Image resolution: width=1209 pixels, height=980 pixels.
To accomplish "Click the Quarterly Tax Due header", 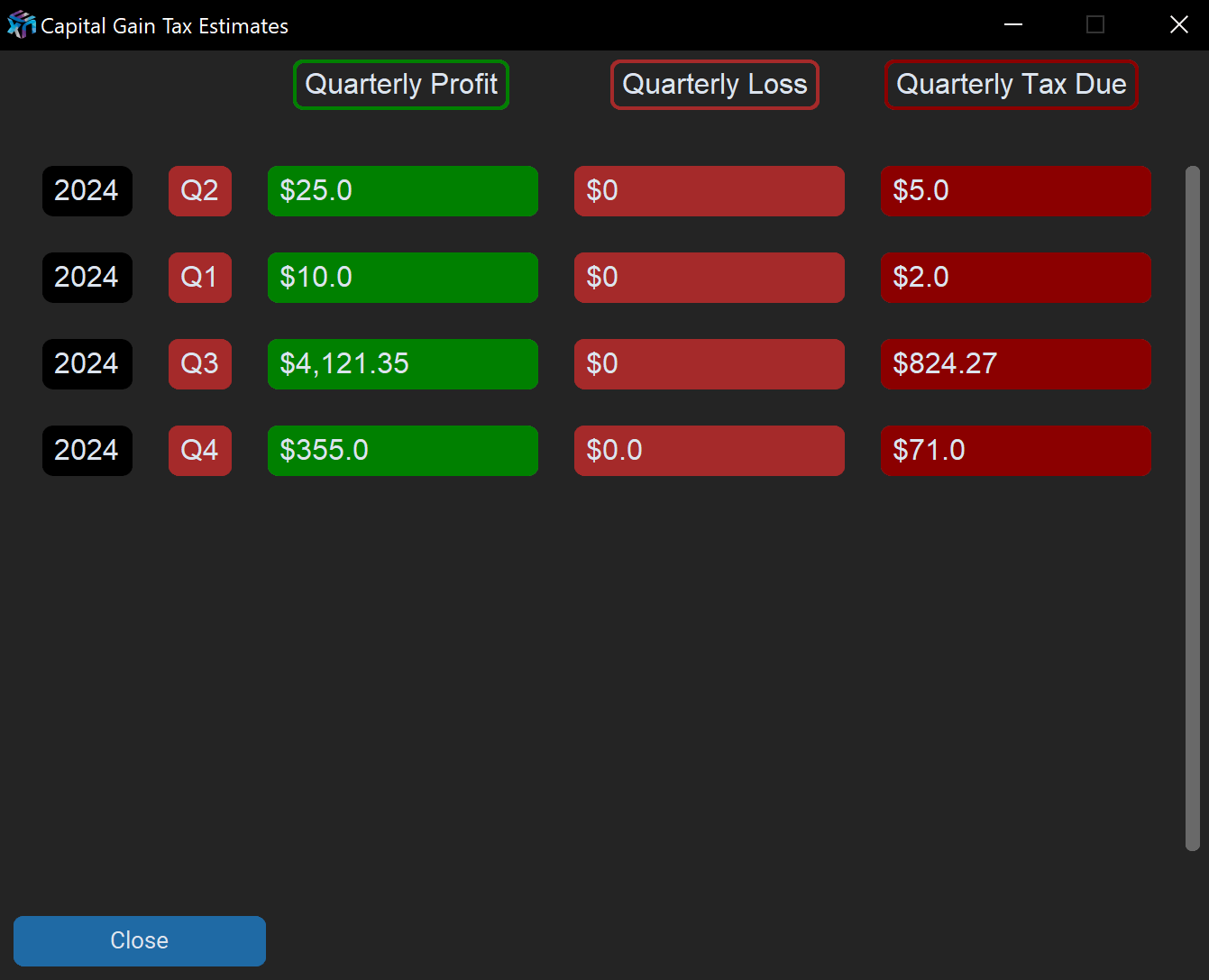I will (x=1011, y=85).
